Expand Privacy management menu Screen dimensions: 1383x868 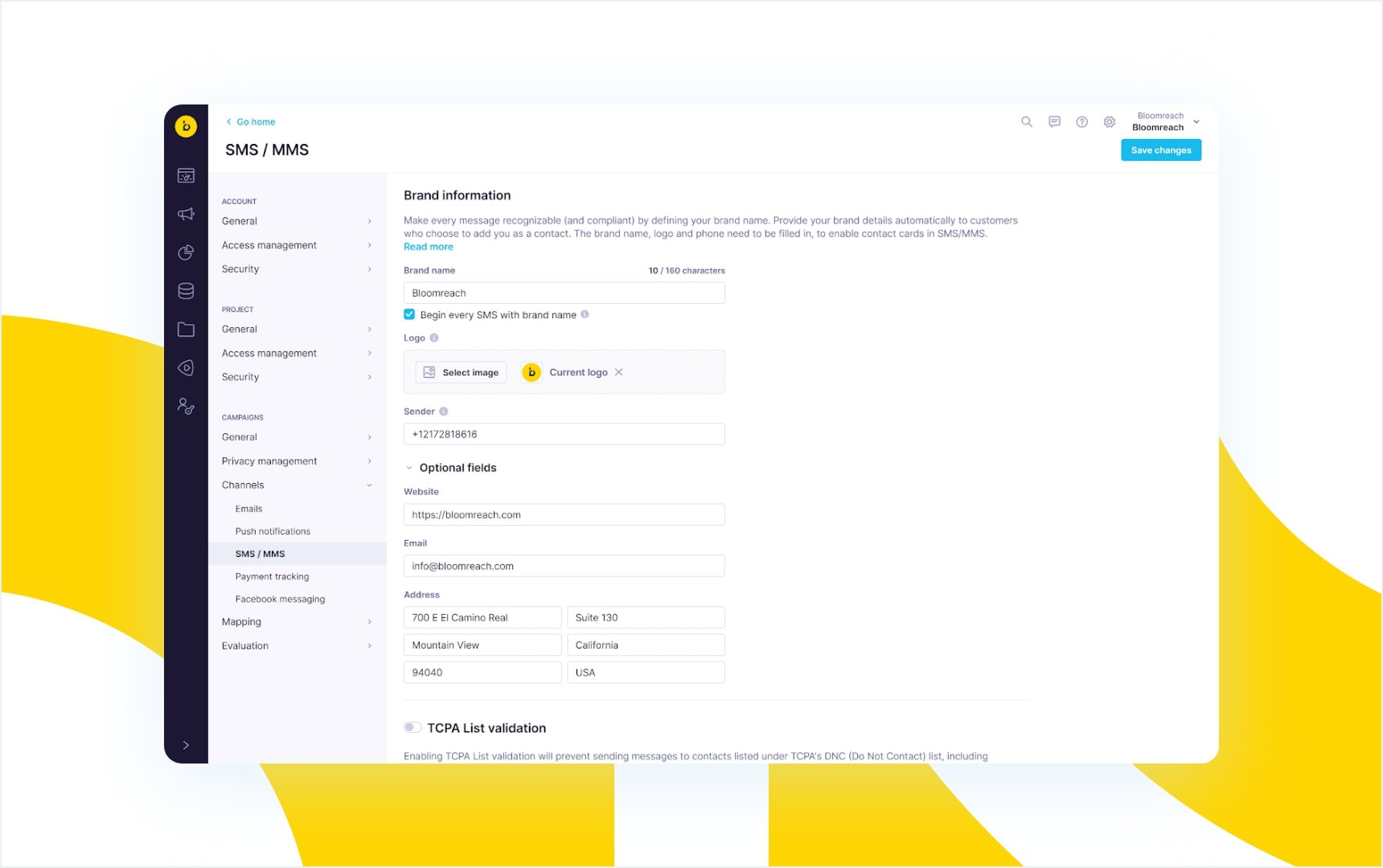298,461
